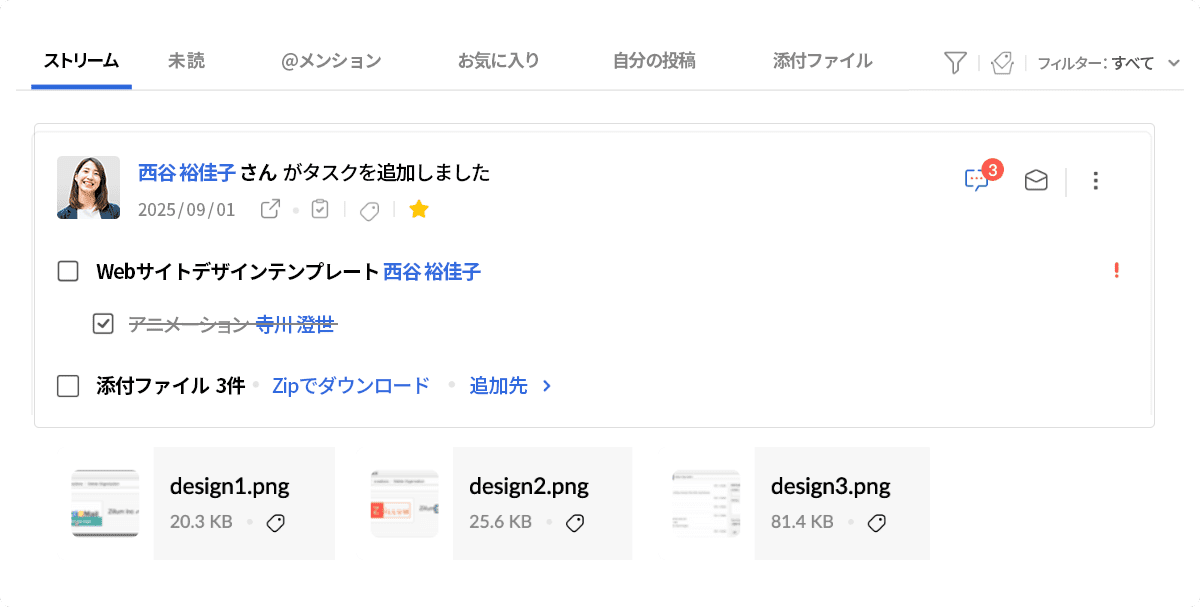Click the design3.png file name
Image resolution: width=1200 pixels, height=607 pixels.
click(831, 487)
